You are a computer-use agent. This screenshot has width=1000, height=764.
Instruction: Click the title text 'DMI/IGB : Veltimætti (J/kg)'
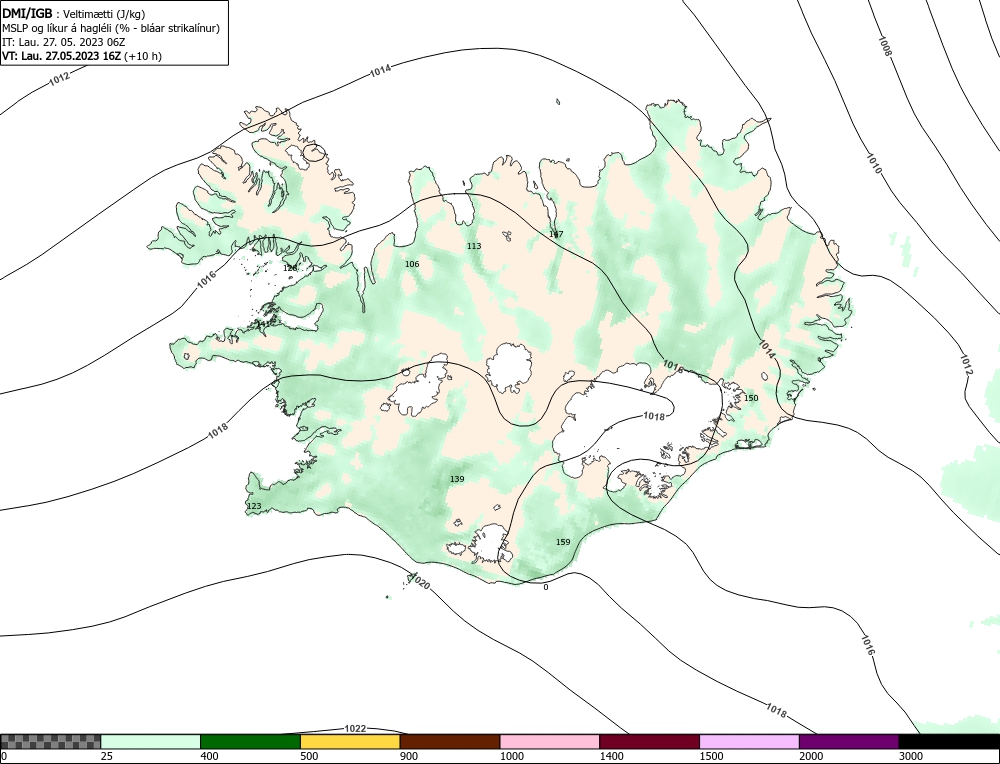click(x=73, y=14)
